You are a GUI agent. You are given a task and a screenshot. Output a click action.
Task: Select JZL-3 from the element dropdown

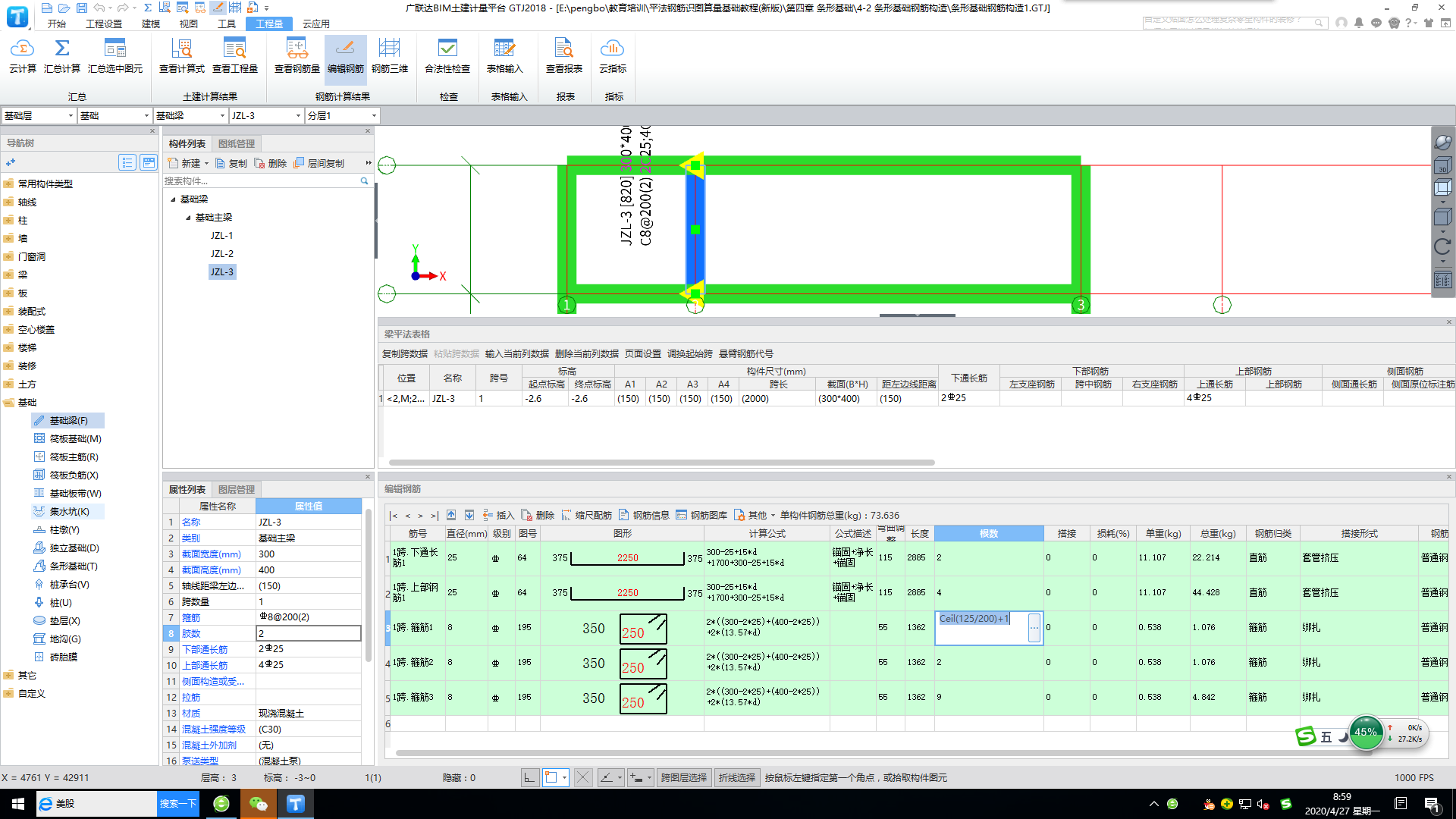point(265,115)
